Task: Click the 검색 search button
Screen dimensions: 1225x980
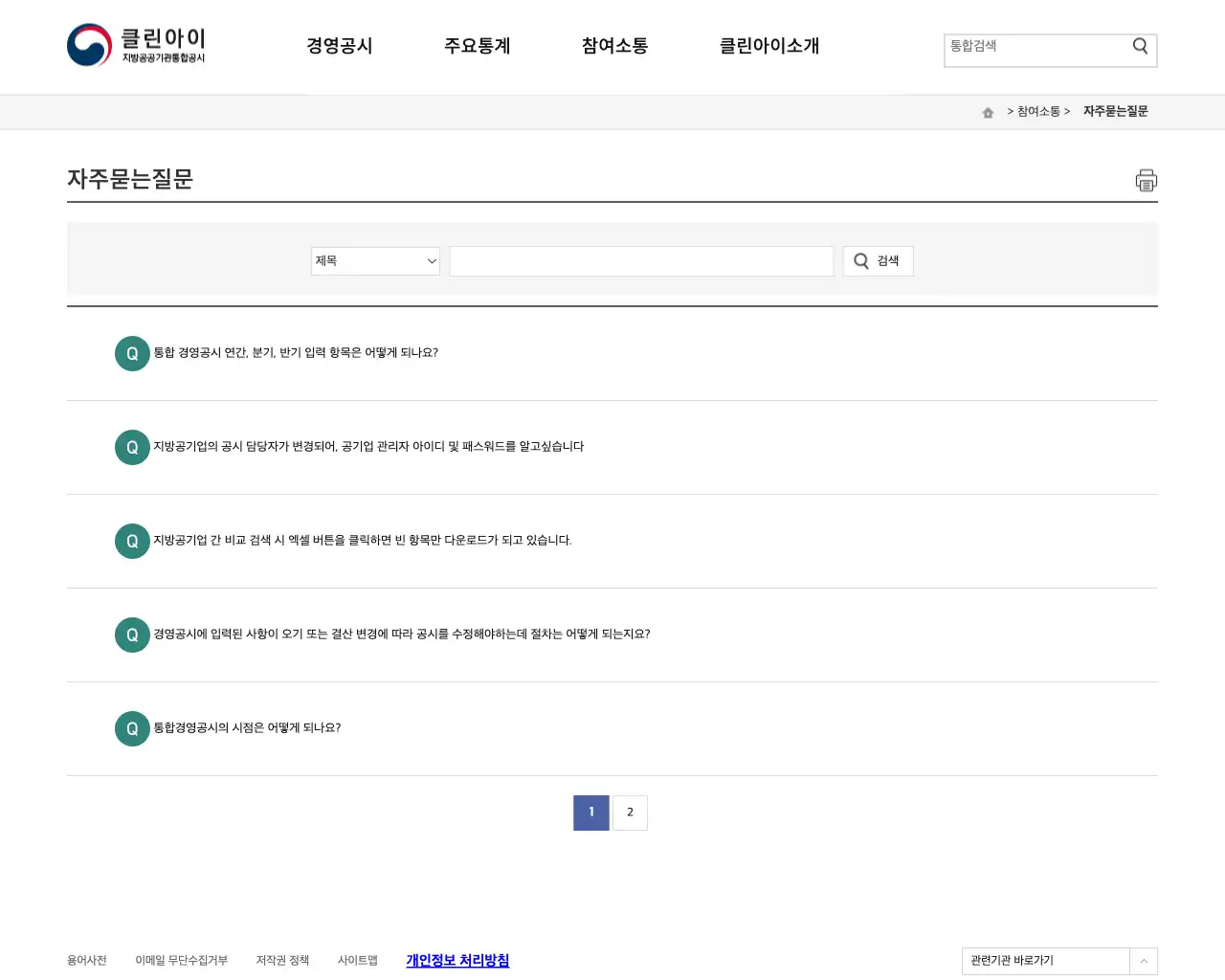Action: click(878, 260)
